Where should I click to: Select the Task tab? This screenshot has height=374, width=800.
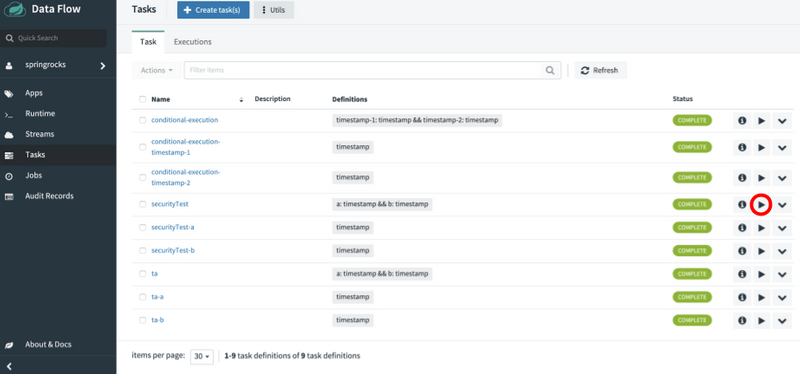(148, 42)
